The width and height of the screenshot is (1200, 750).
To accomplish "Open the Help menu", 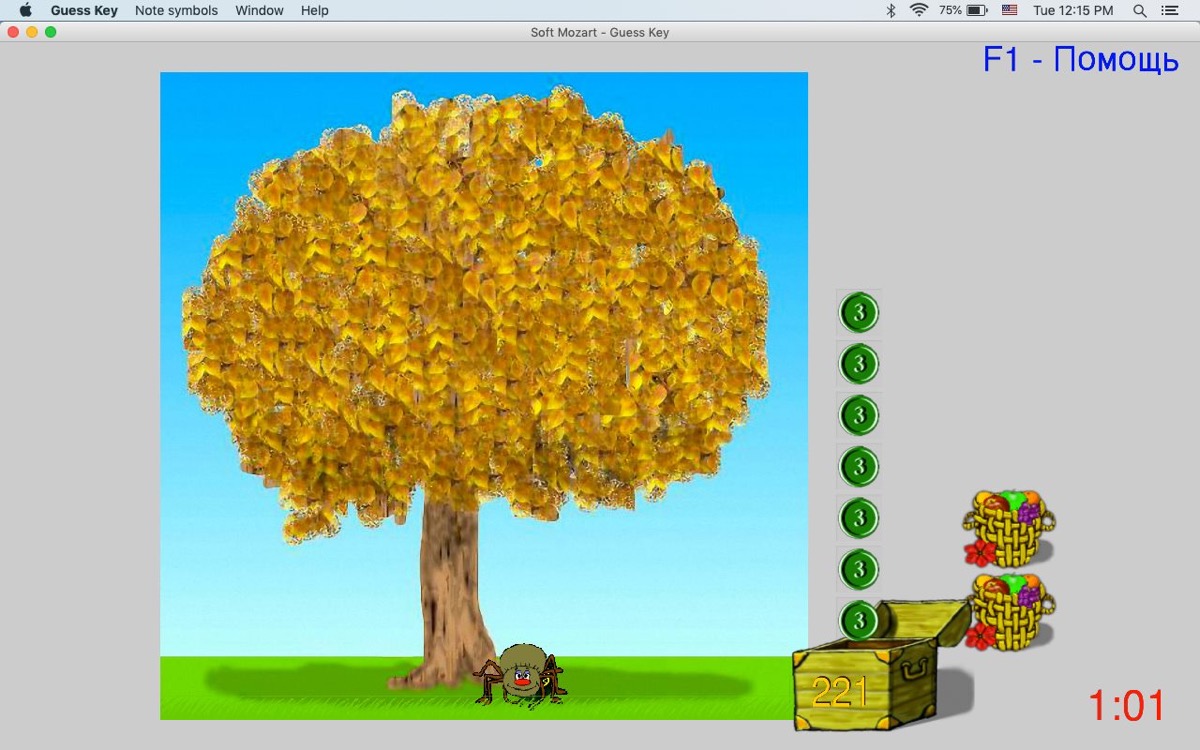I will tap(314, 10).
